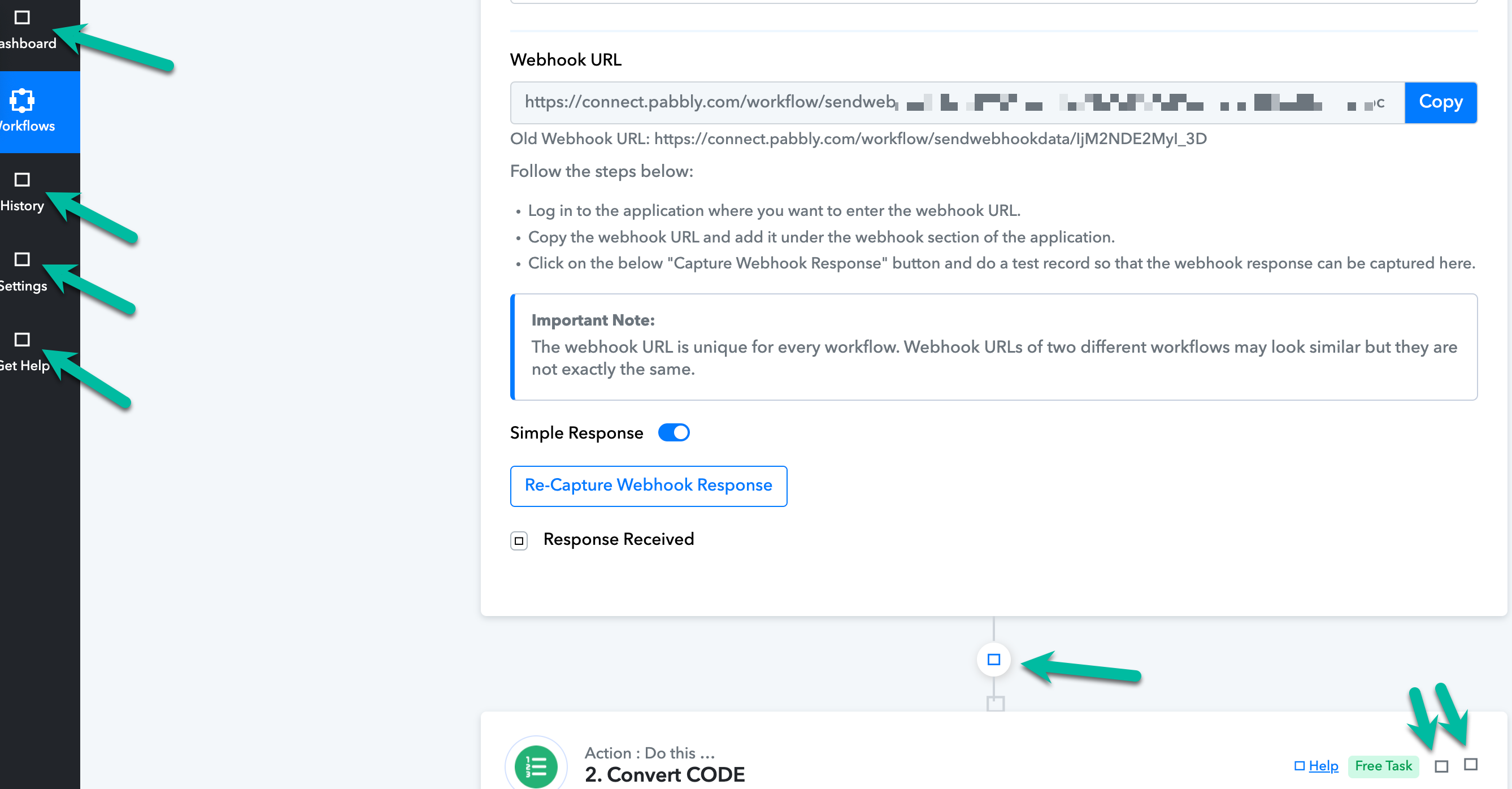This screenshot has width=1512, height=789.
Task: Open the Settings sidebar icon
Action: 22,259
